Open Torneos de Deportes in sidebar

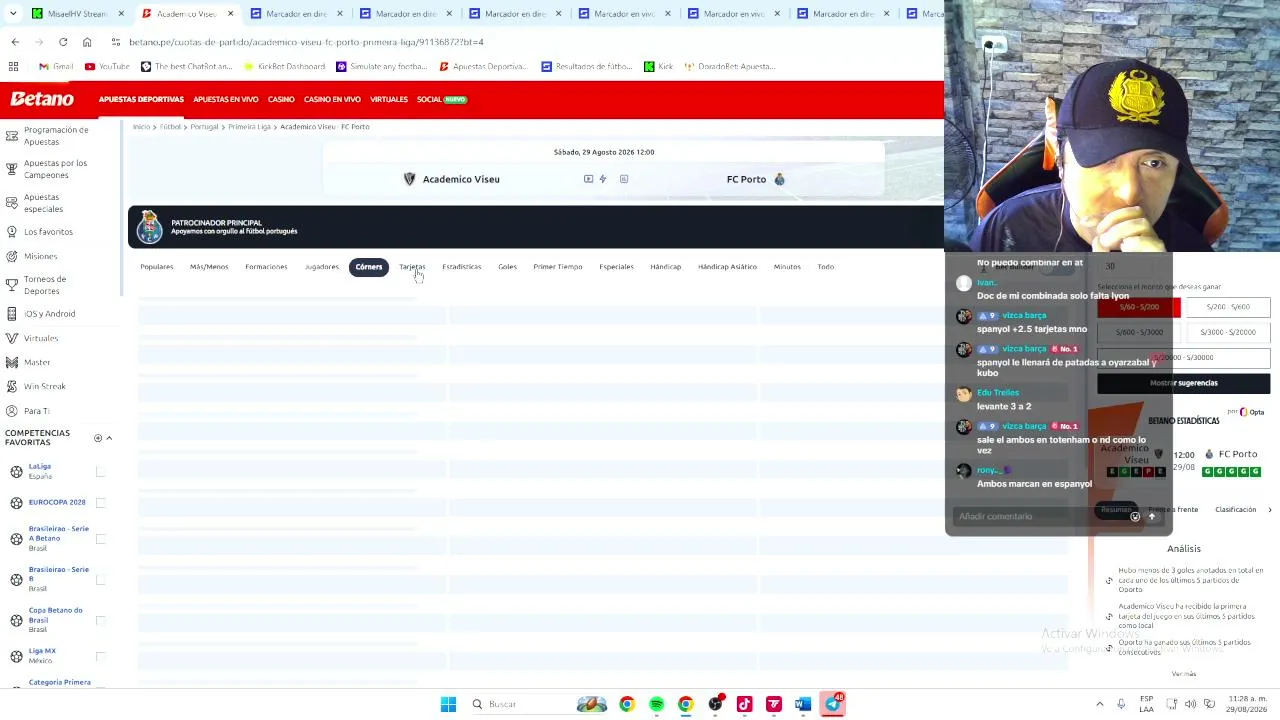tap(60, 285)
